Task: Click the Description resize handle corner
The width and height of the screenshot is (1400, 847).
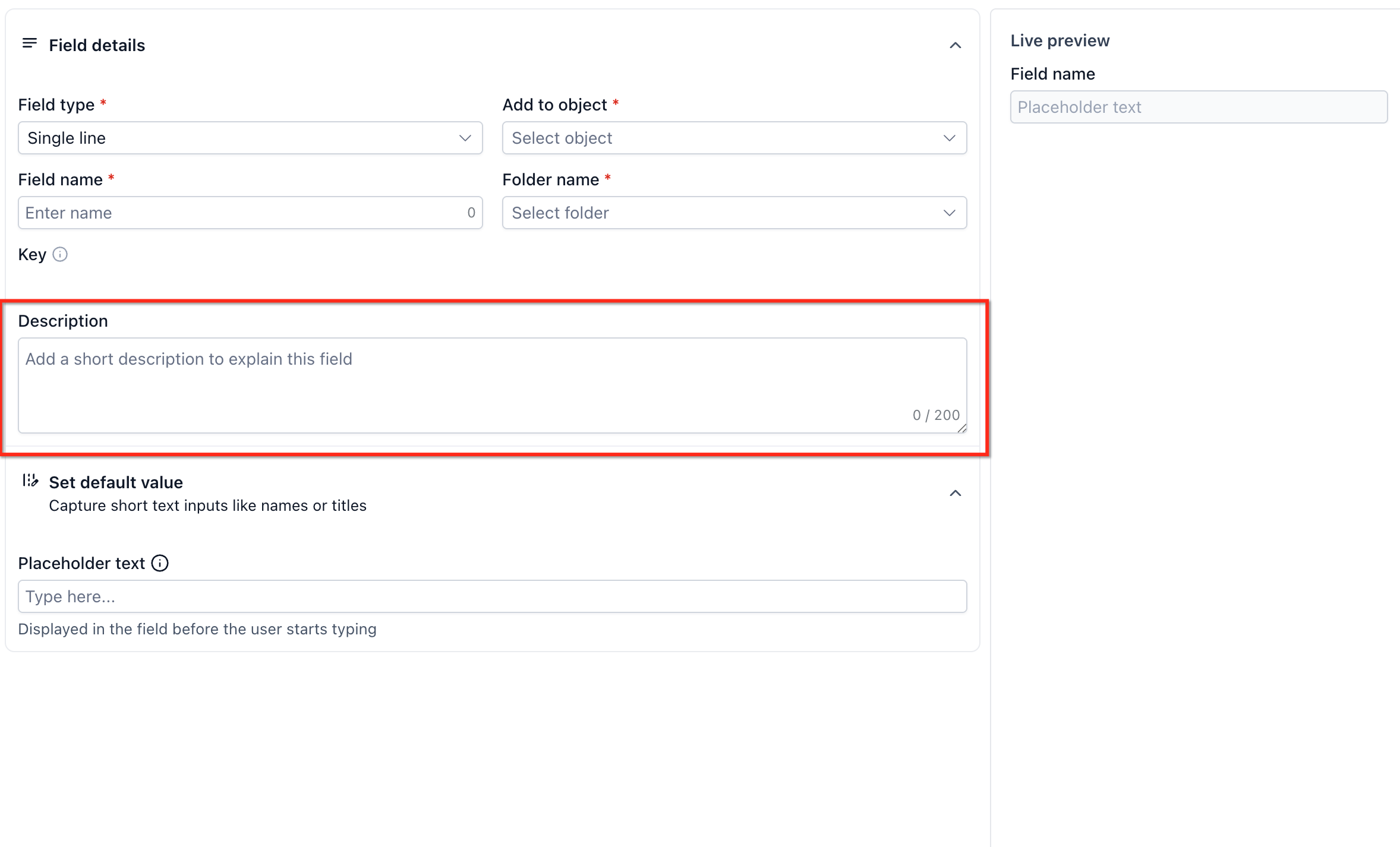Action: 962,428
